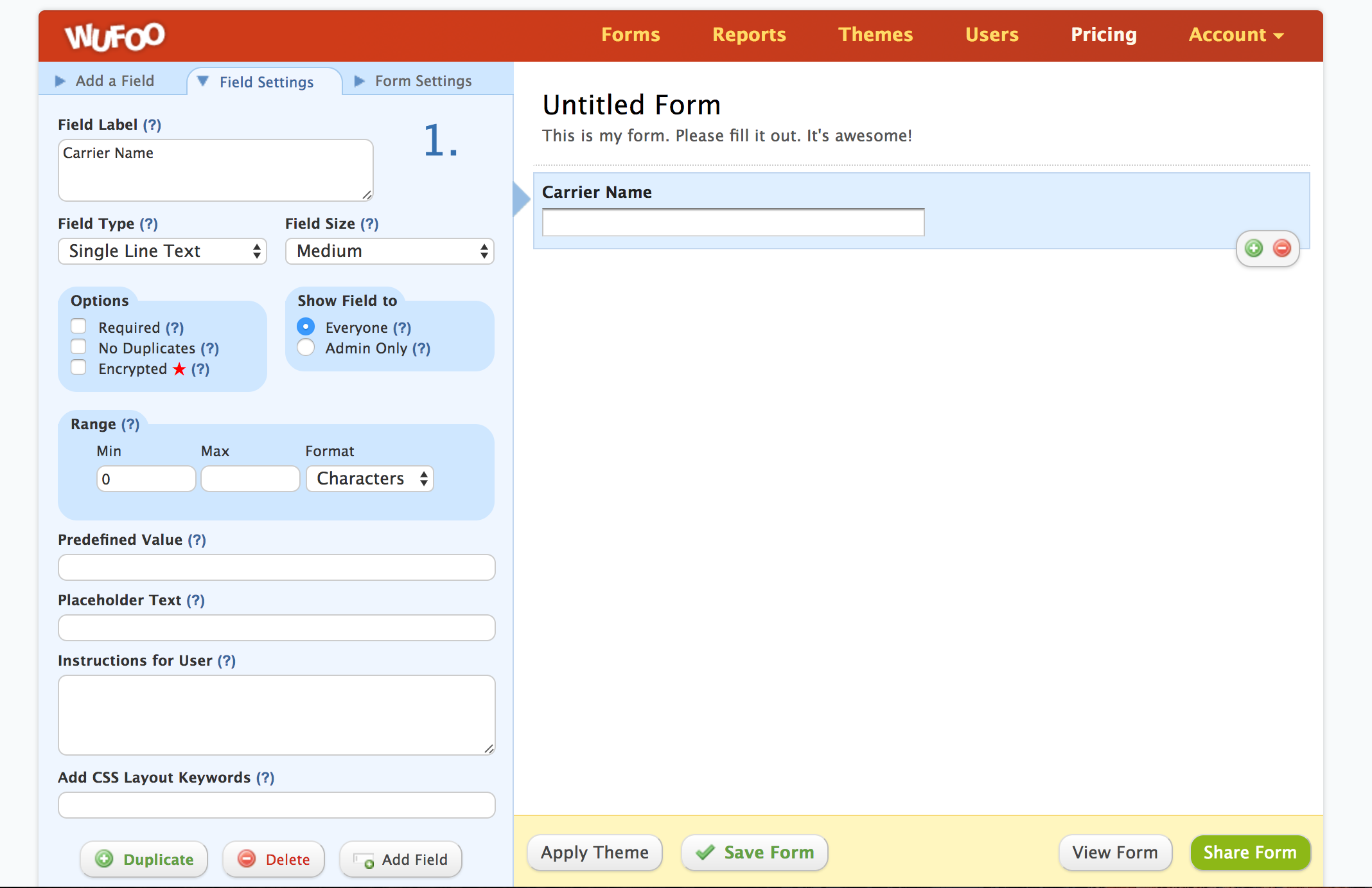Click the Wufoo logo
This screenshot has width=1372, height=888.
pyautogui.click(x=115, y=36)
